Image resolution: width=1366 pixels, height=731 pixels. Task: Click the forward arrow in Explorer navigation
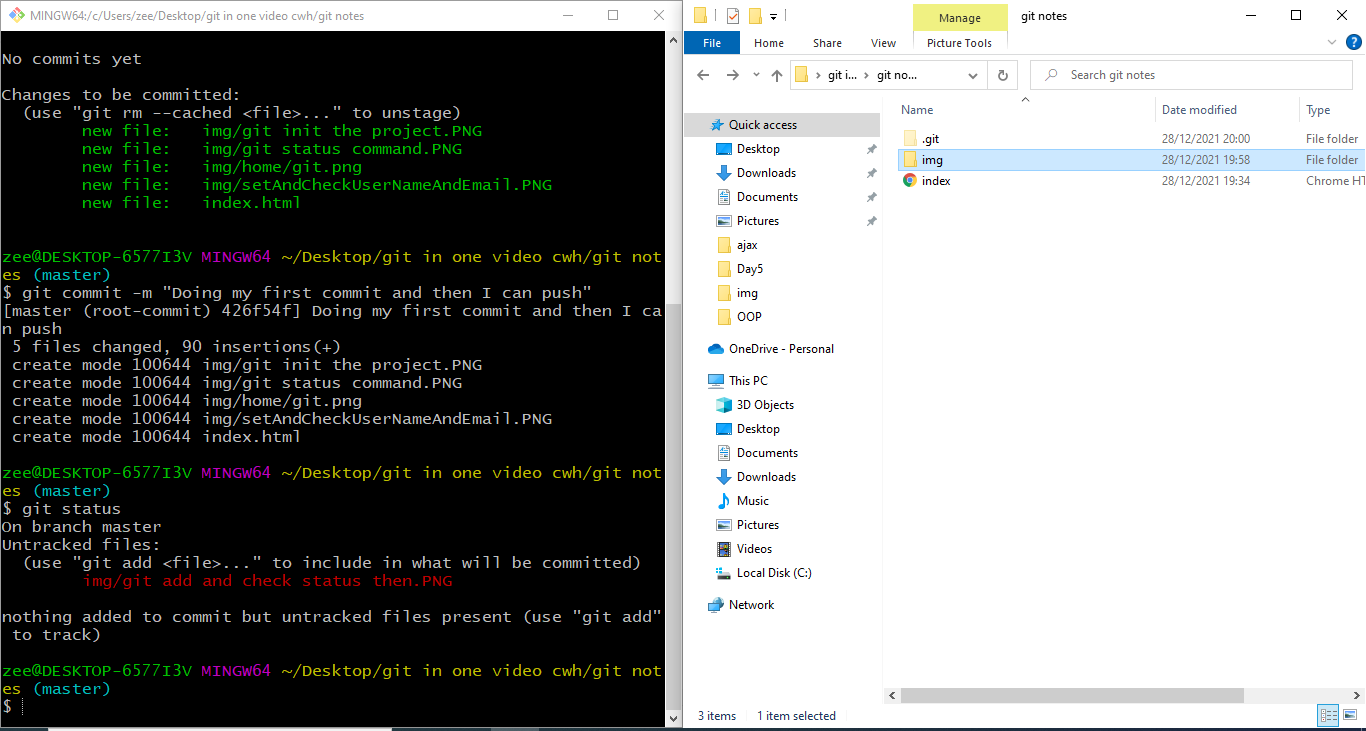pos(732,75)
